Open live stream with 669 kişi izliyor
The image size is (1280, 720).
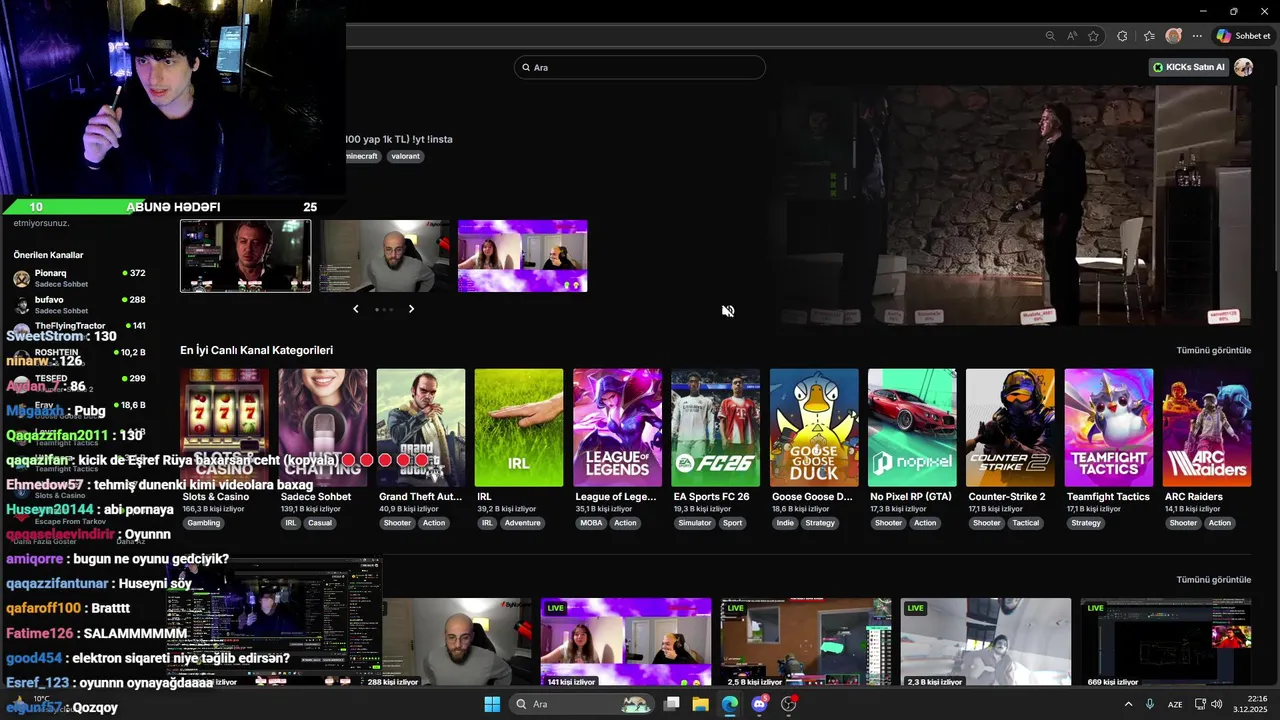1166,643
